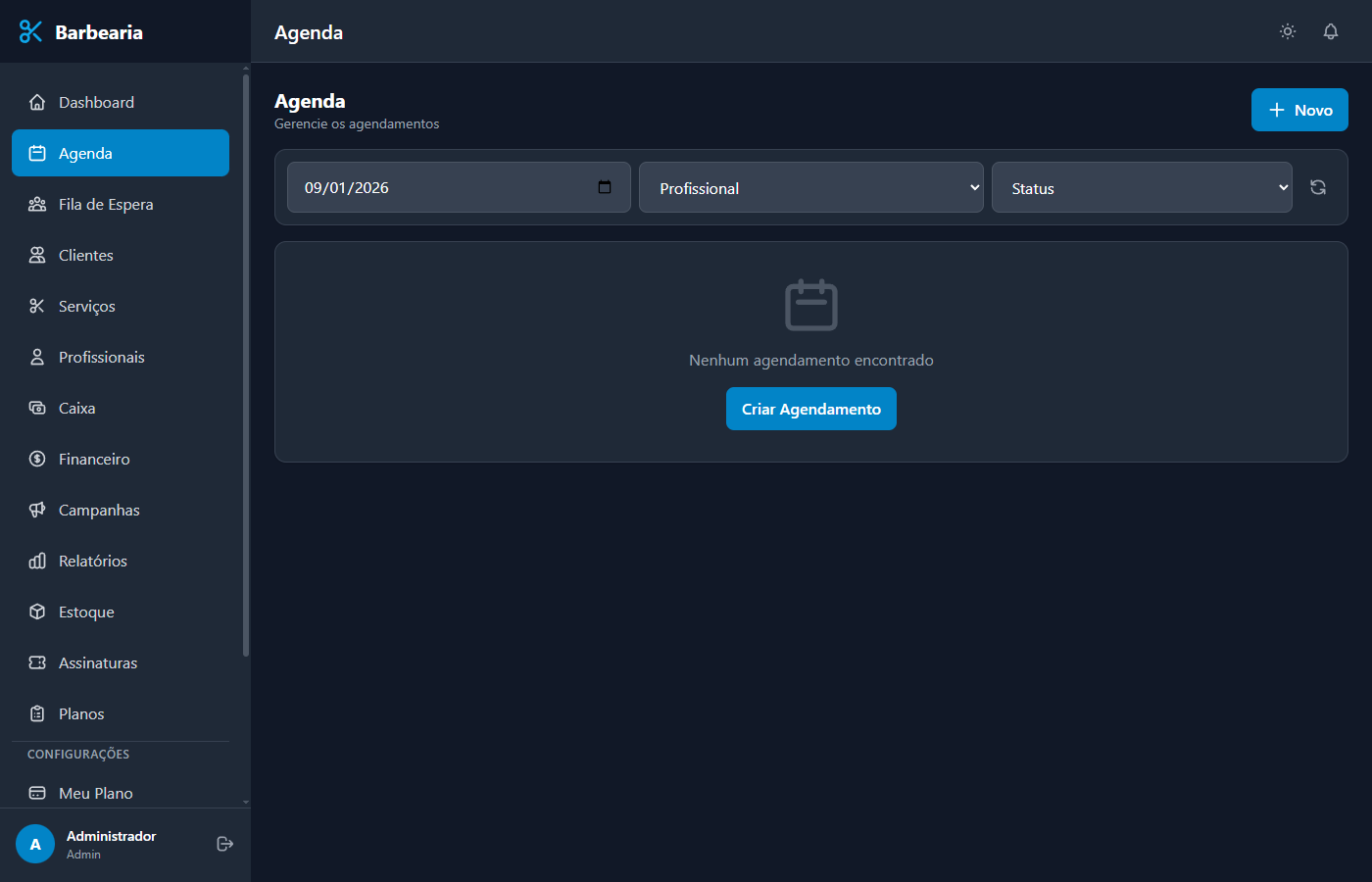Screen dimensions: 1372x882
Task: Click the refresh icon beside Status filter
Action: coord(1318,187)
